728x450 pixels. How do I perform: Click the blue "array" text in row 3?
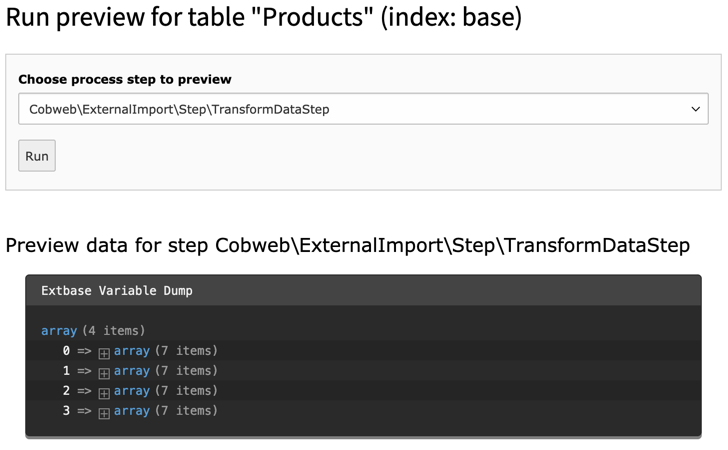[x=131, y=411]
